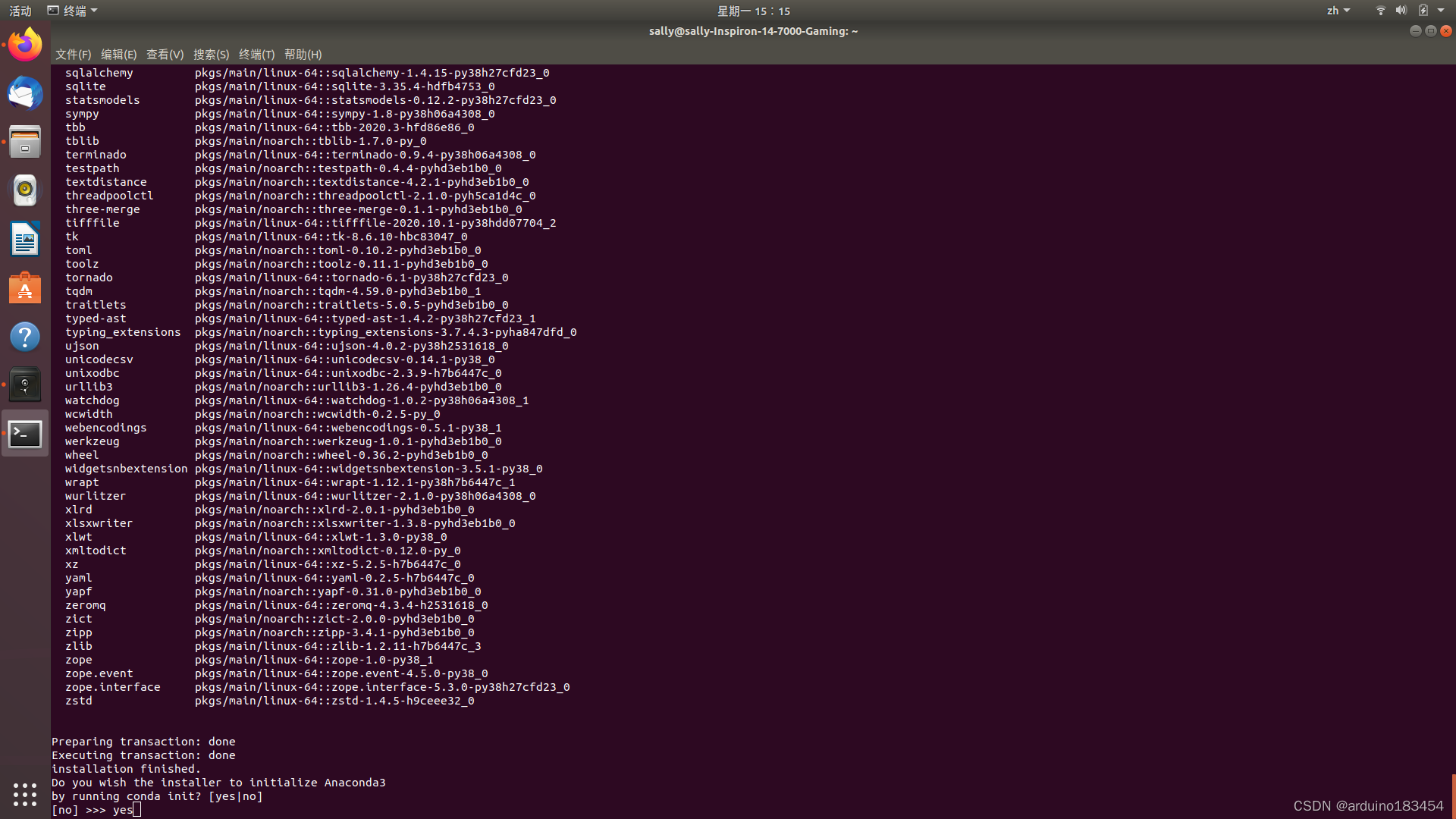The image size is (1456, 819).
Task: Open the Files manager dock icon
Action: pos(25,142)
